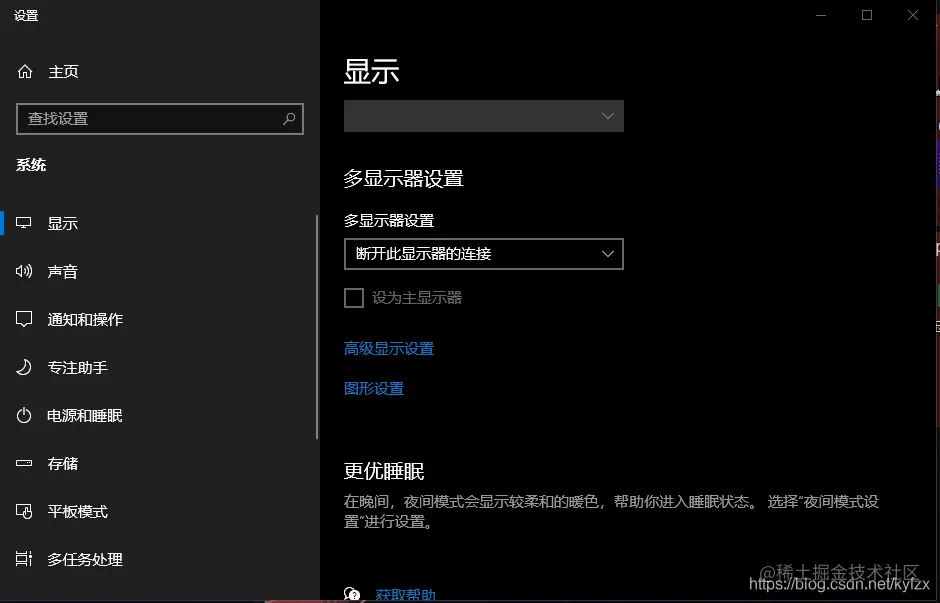Open 平板模式 settings
The width and height of the screenshot is (940, 603).
(x=78, y=511)
